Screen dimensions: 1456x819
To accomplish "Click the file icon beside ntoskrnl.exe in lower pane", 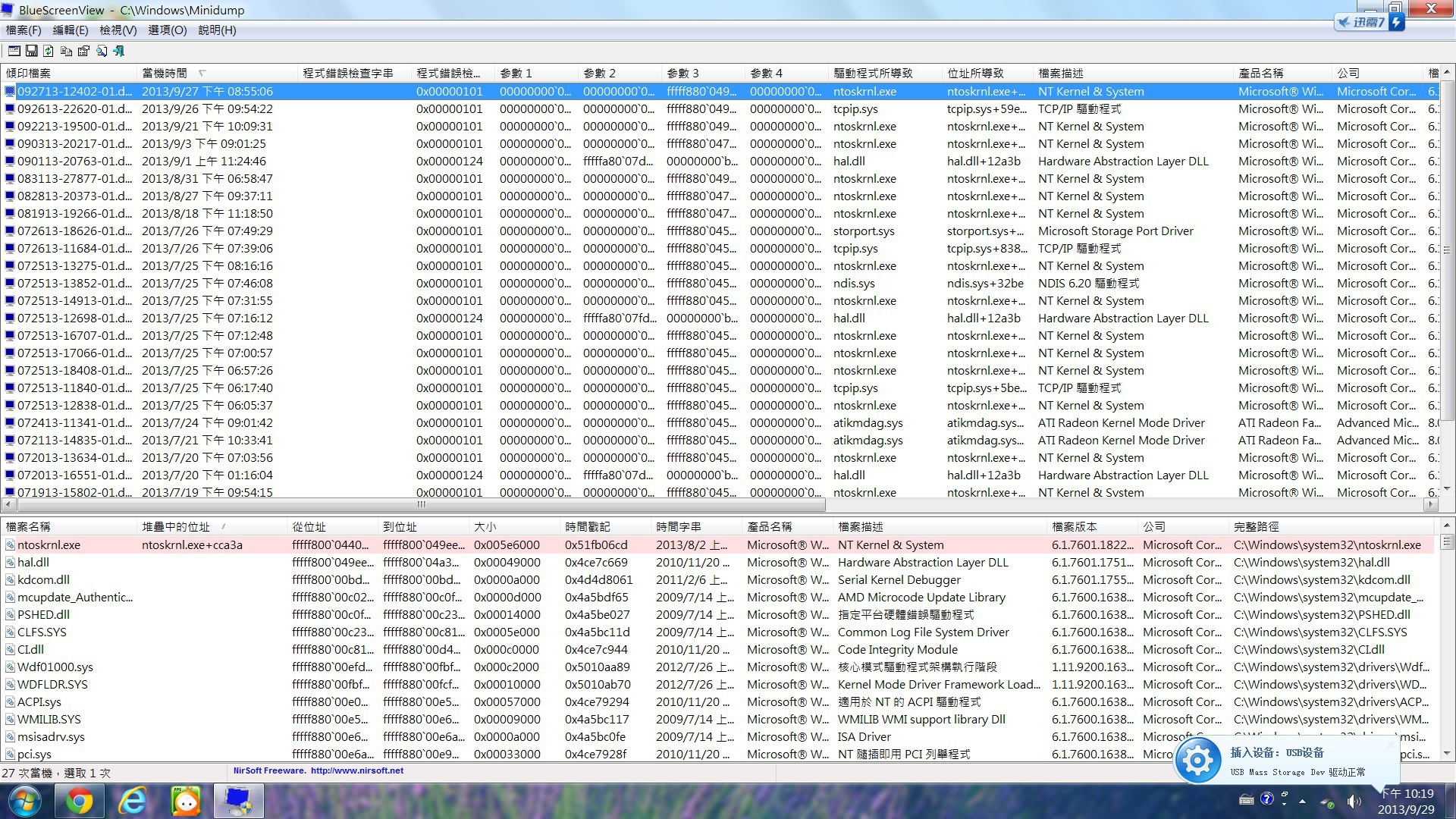I will tap(10, 544).
